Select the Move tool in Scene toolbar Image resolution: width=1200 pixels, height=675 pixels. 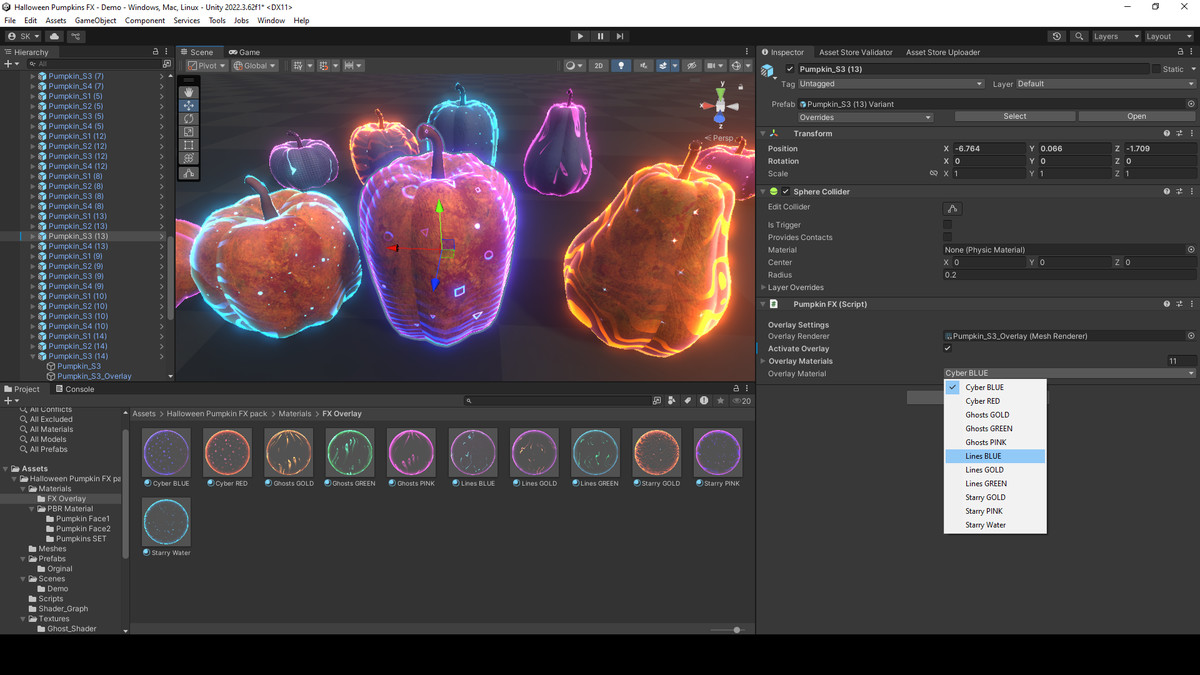[x=189, y=105]
